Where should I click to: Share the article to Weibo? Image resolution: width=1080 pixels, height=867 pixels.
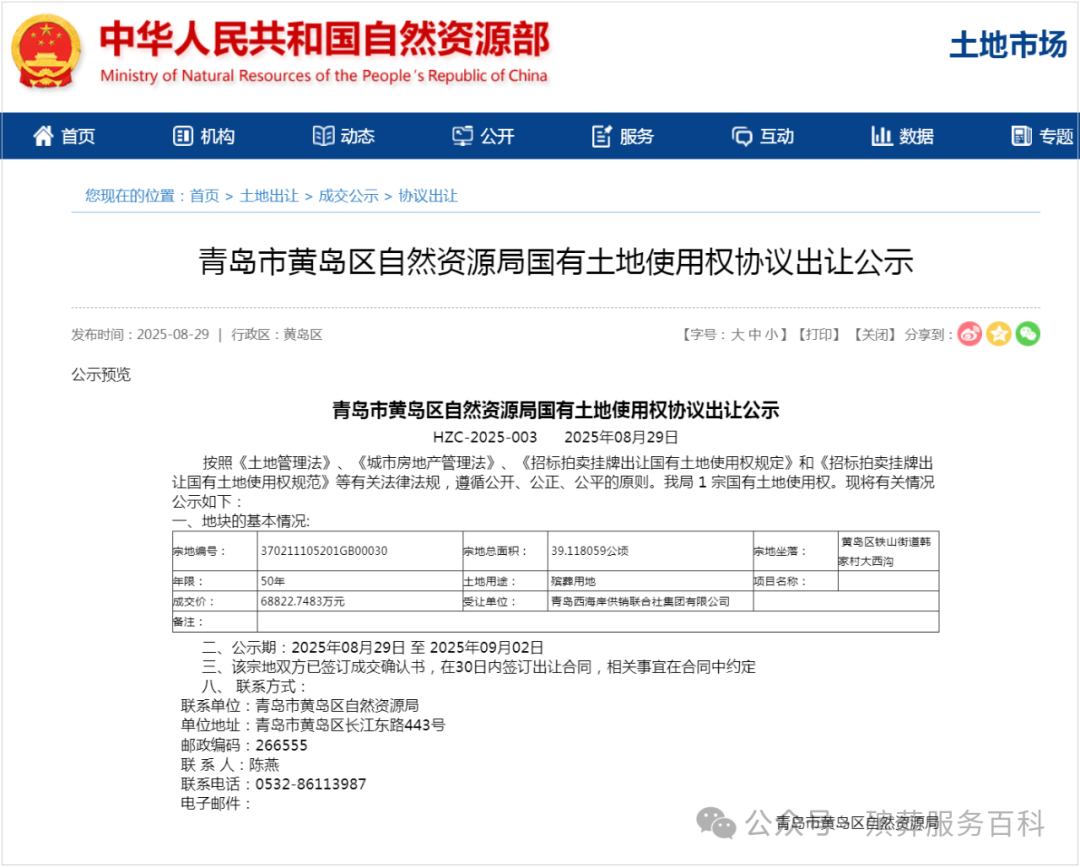[x=969, y=335]
